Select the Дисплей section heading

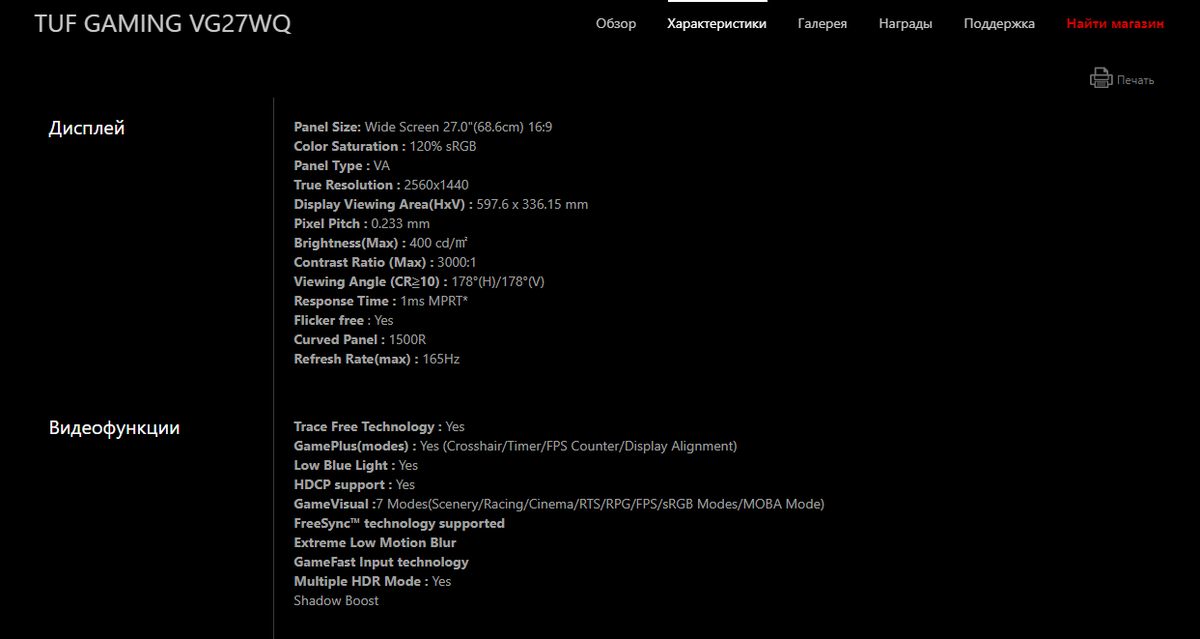point(87,128)
